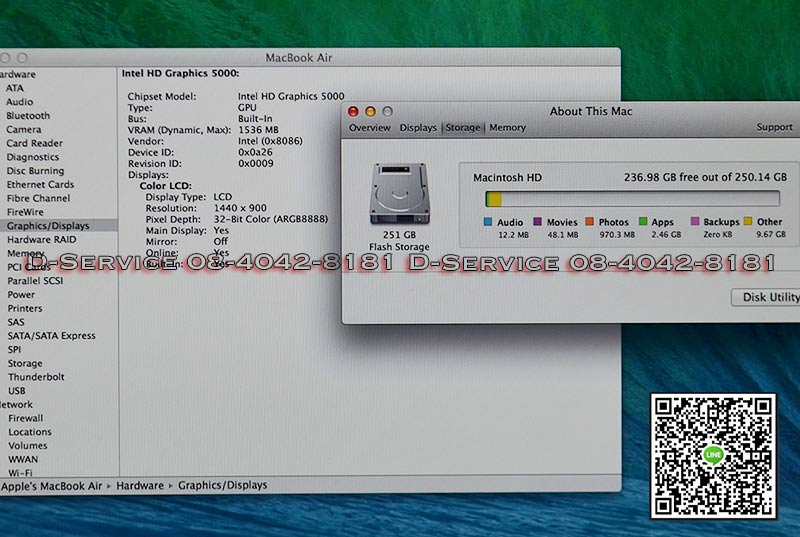Select Thunderbolt in the sidebar
This screenshot has width=800, height=537.
click(x=36, y=377)
